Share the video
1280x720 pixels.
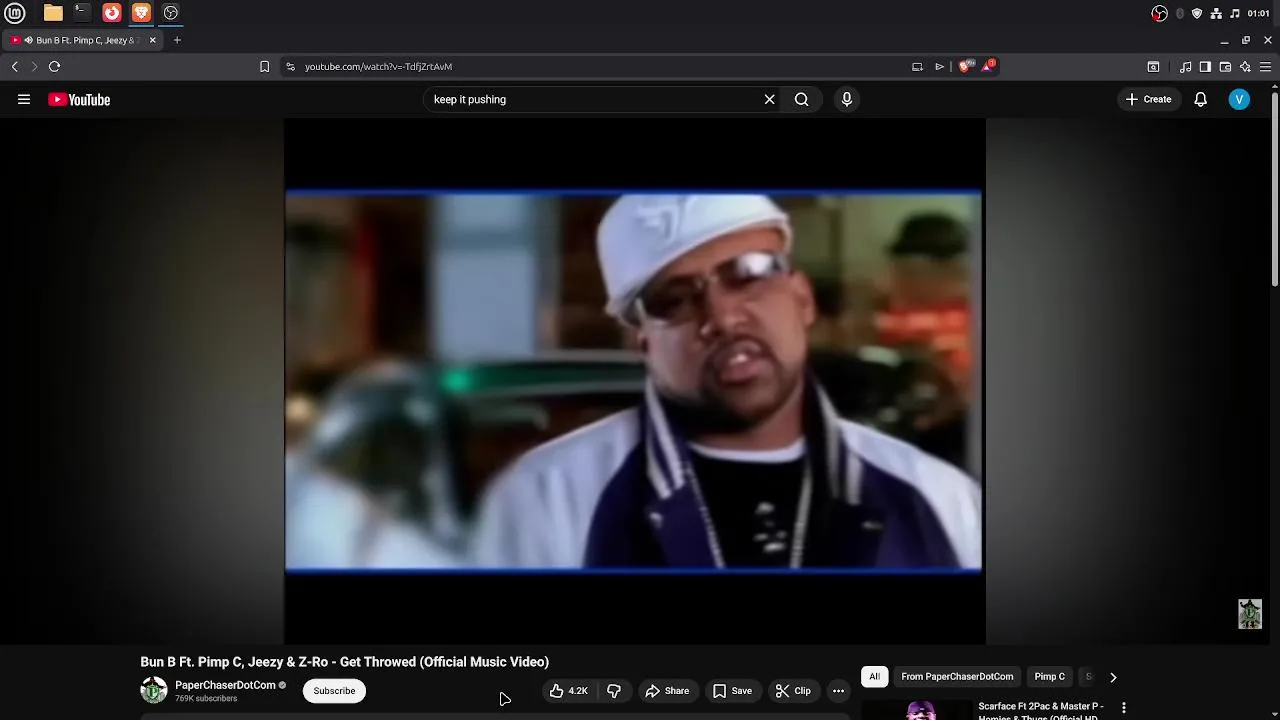(667, 691)
